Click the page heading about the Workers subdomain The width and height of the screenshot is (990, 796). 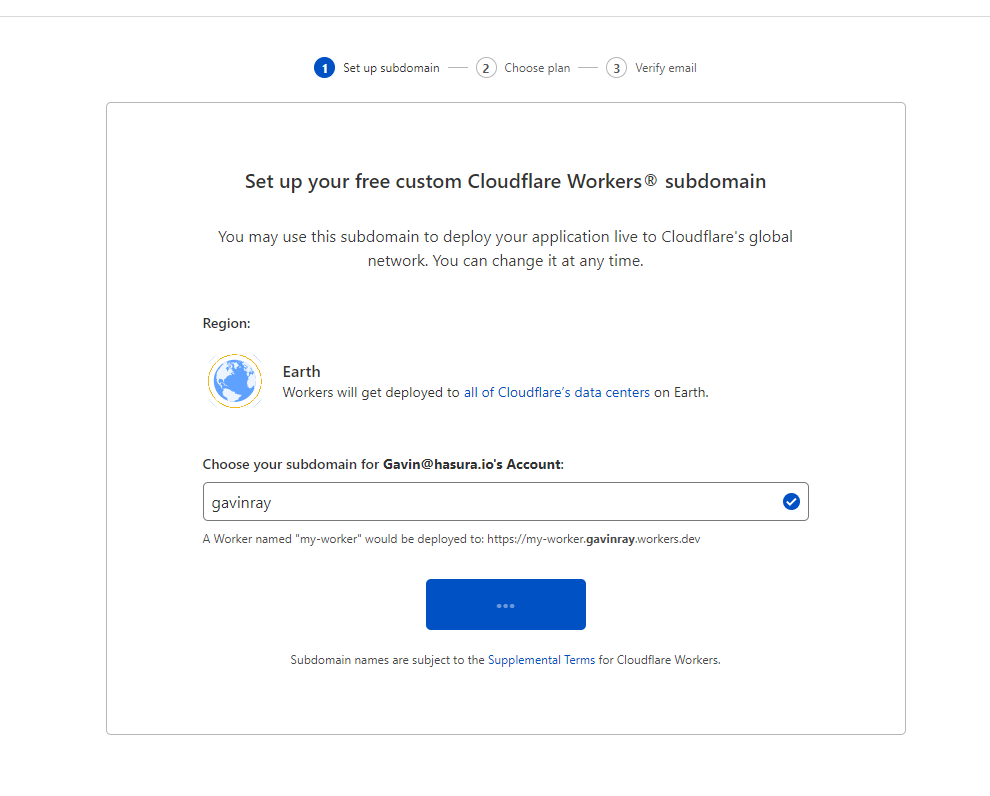click(505, 181)
